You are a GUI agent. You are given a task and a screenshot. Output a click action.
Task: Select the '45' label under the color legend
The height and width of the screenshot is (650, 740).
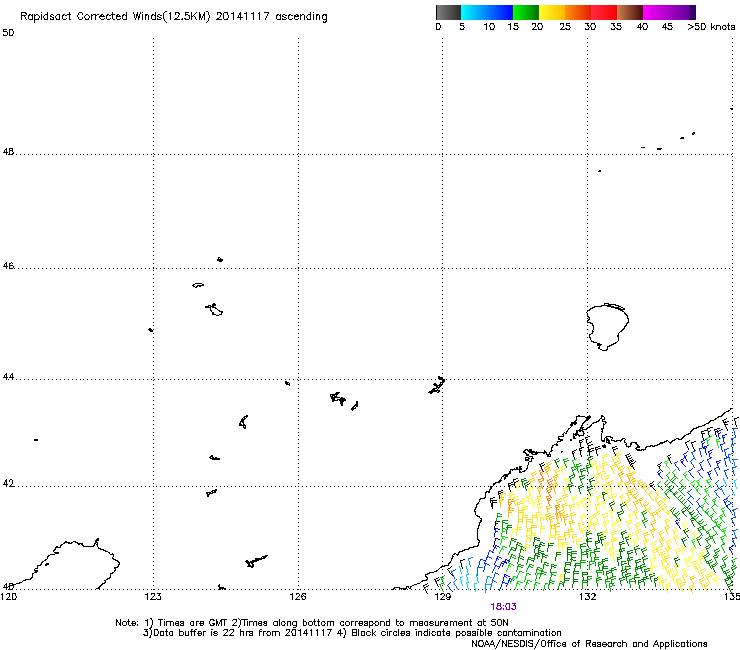667,27
